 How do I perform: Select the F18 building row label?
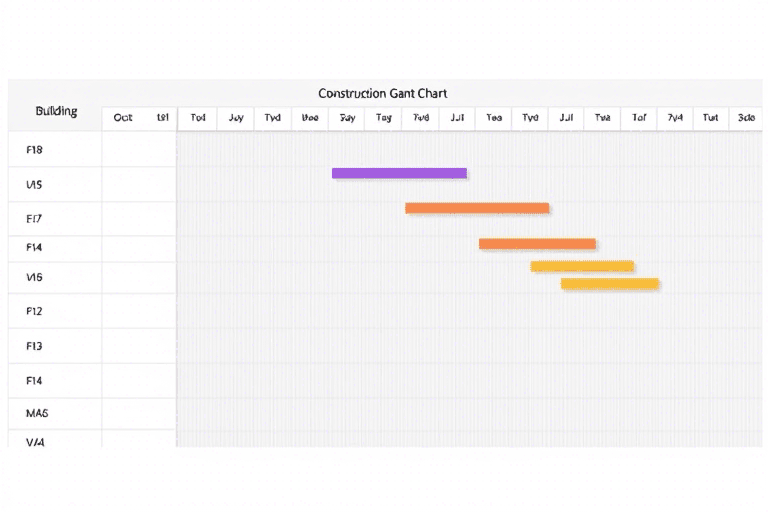34,150
